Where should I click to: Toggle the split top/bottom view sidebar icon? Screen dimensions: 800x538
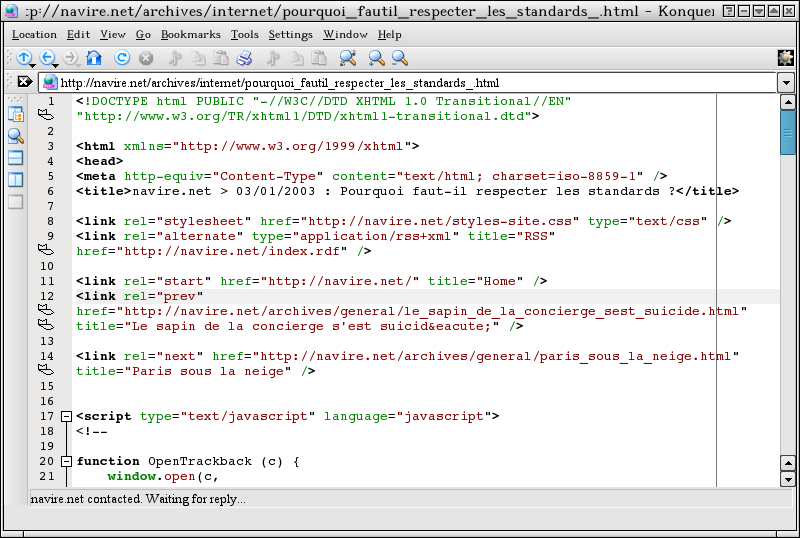click(x=15, y=158)
